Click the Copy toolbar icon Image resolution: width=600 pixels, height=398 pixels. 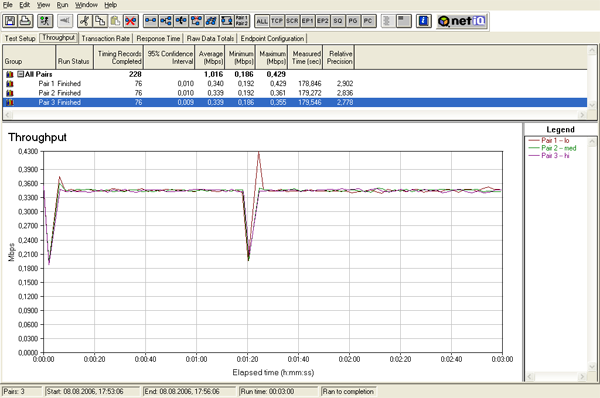(100, 21)
